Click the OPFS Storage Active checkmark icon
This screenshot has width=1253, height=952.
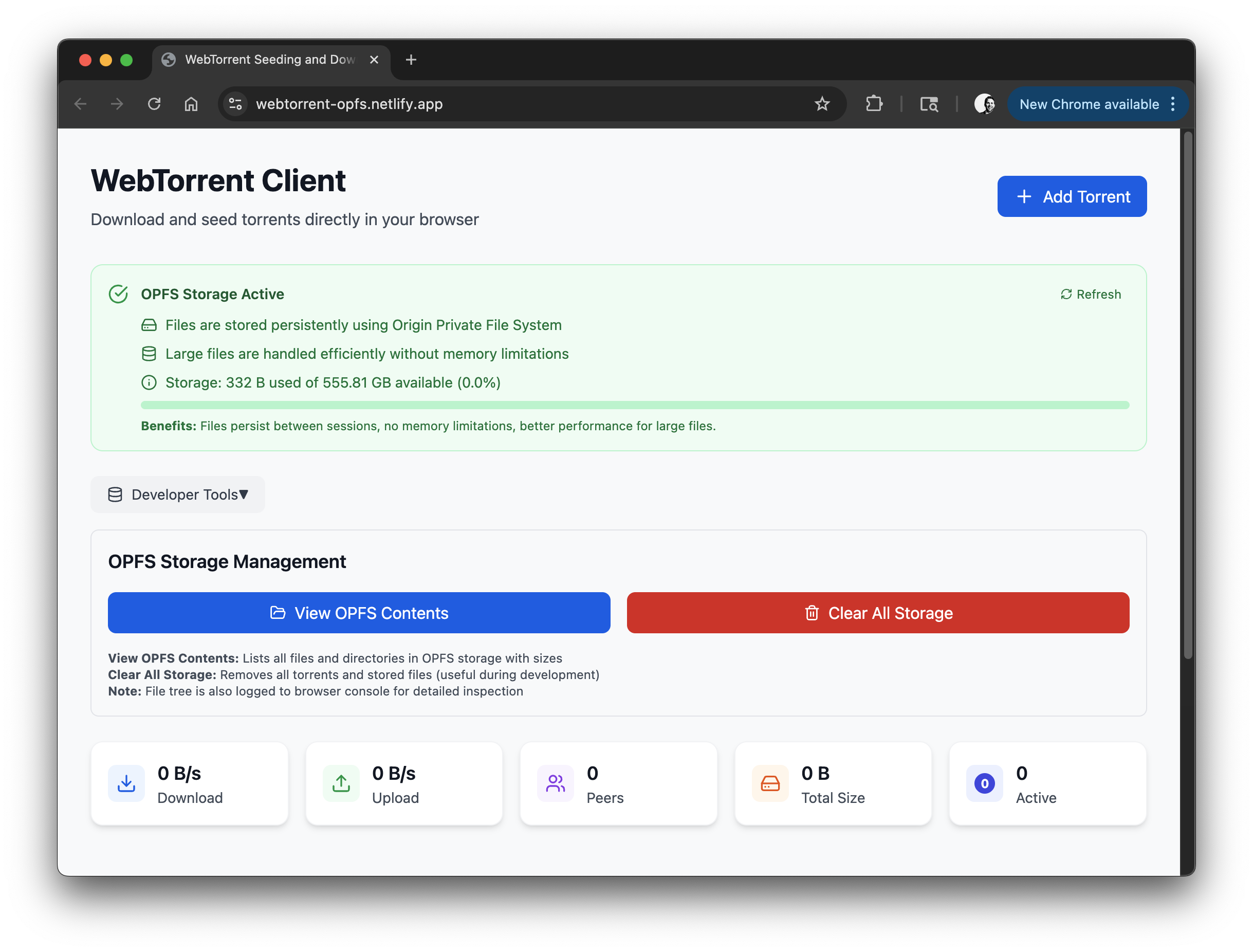[x=118, y=294]
